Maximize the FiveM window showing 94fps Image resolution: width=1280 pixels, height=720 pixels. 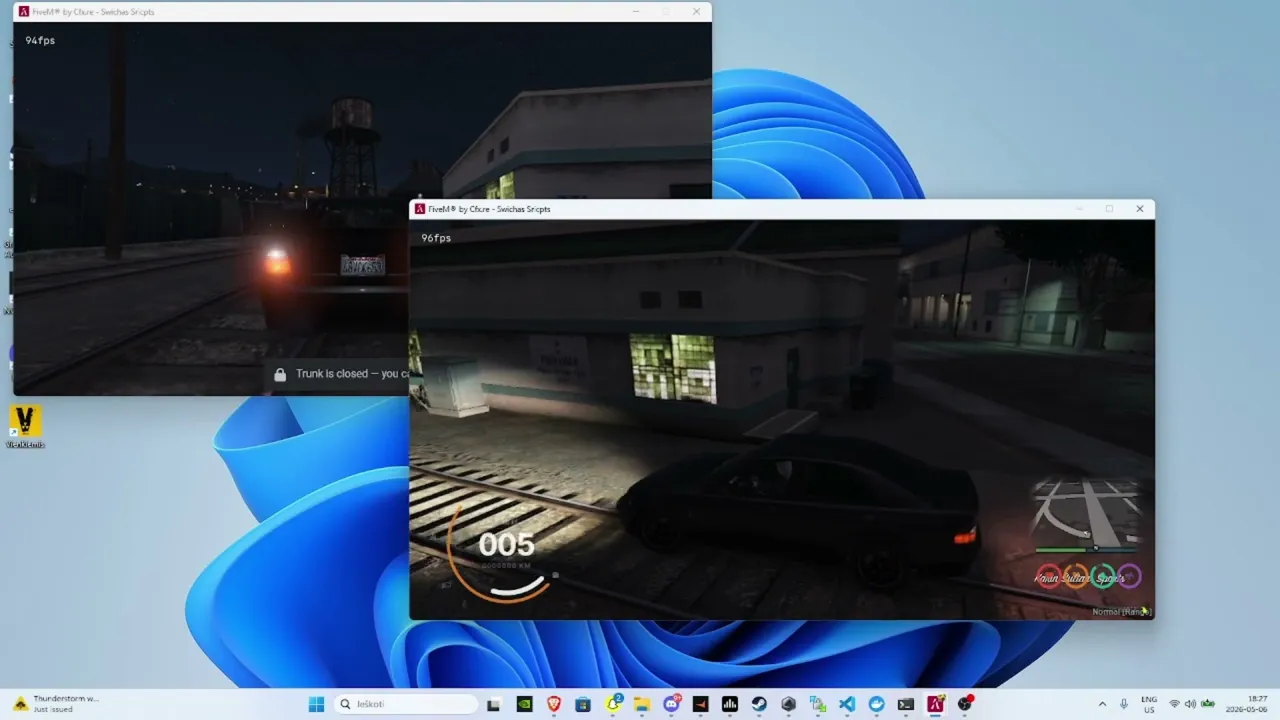(666, 12)
